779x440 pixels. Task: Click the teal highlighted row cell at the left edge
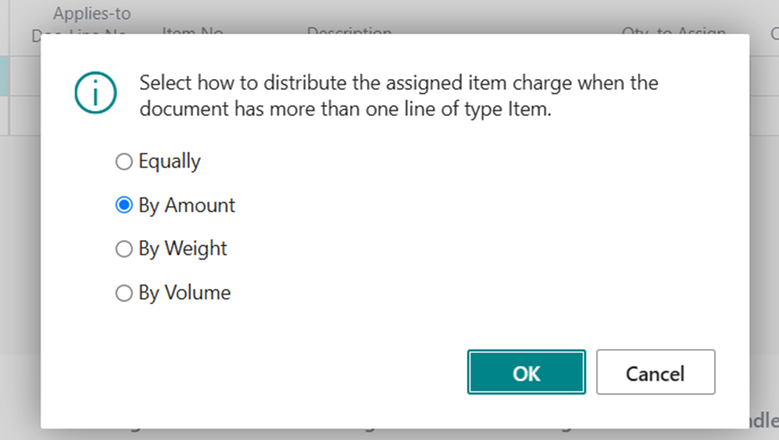4,75
